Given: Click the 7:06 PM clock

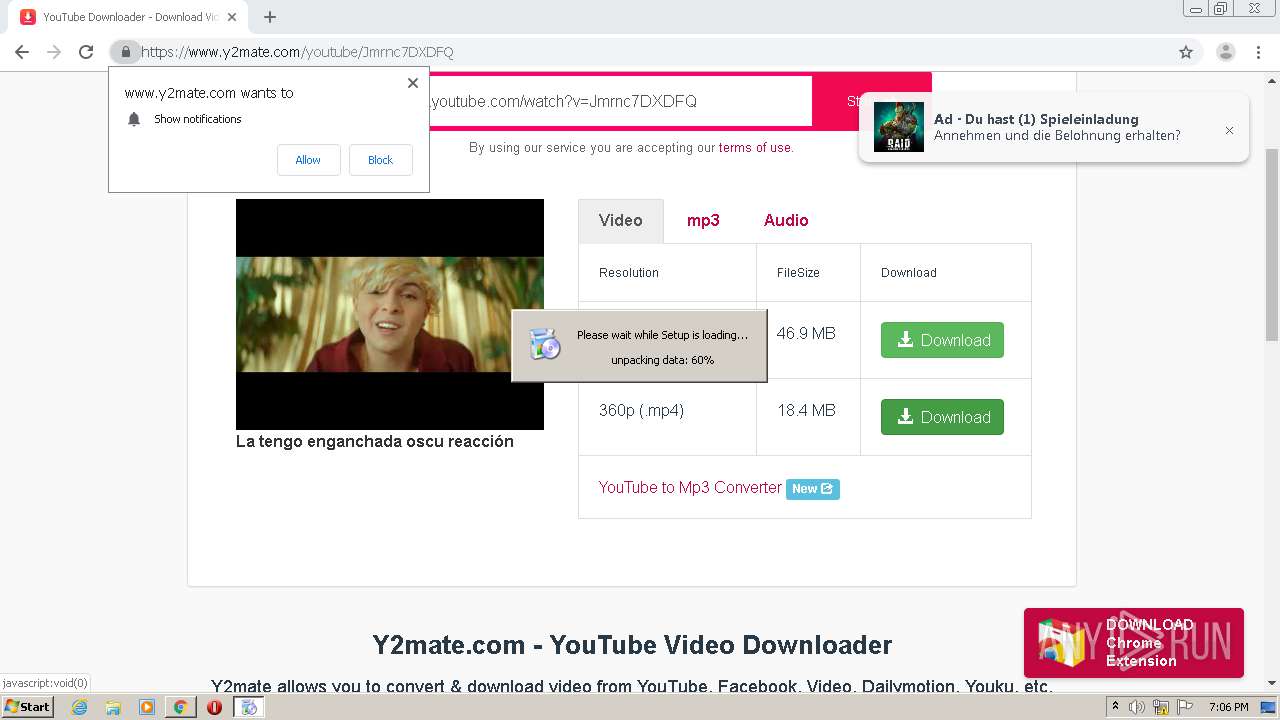Looking at the screenshot, I should coord(1228,707).
